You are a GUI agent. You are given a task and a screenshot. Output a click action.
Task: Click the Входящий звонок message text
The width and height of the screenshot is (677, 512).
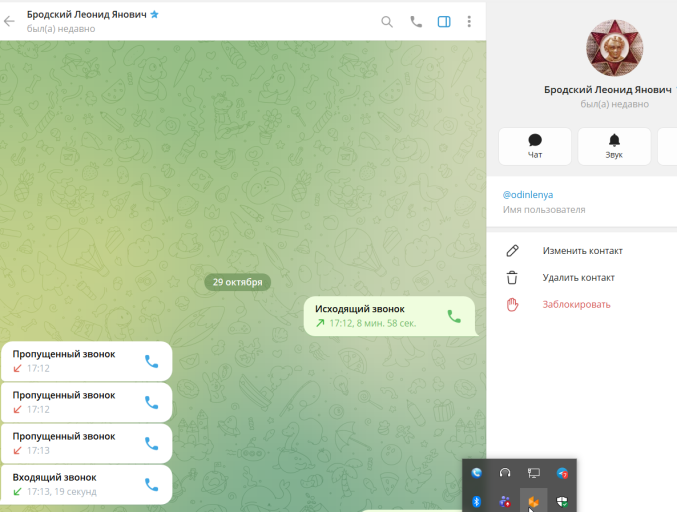pos(54,477)
